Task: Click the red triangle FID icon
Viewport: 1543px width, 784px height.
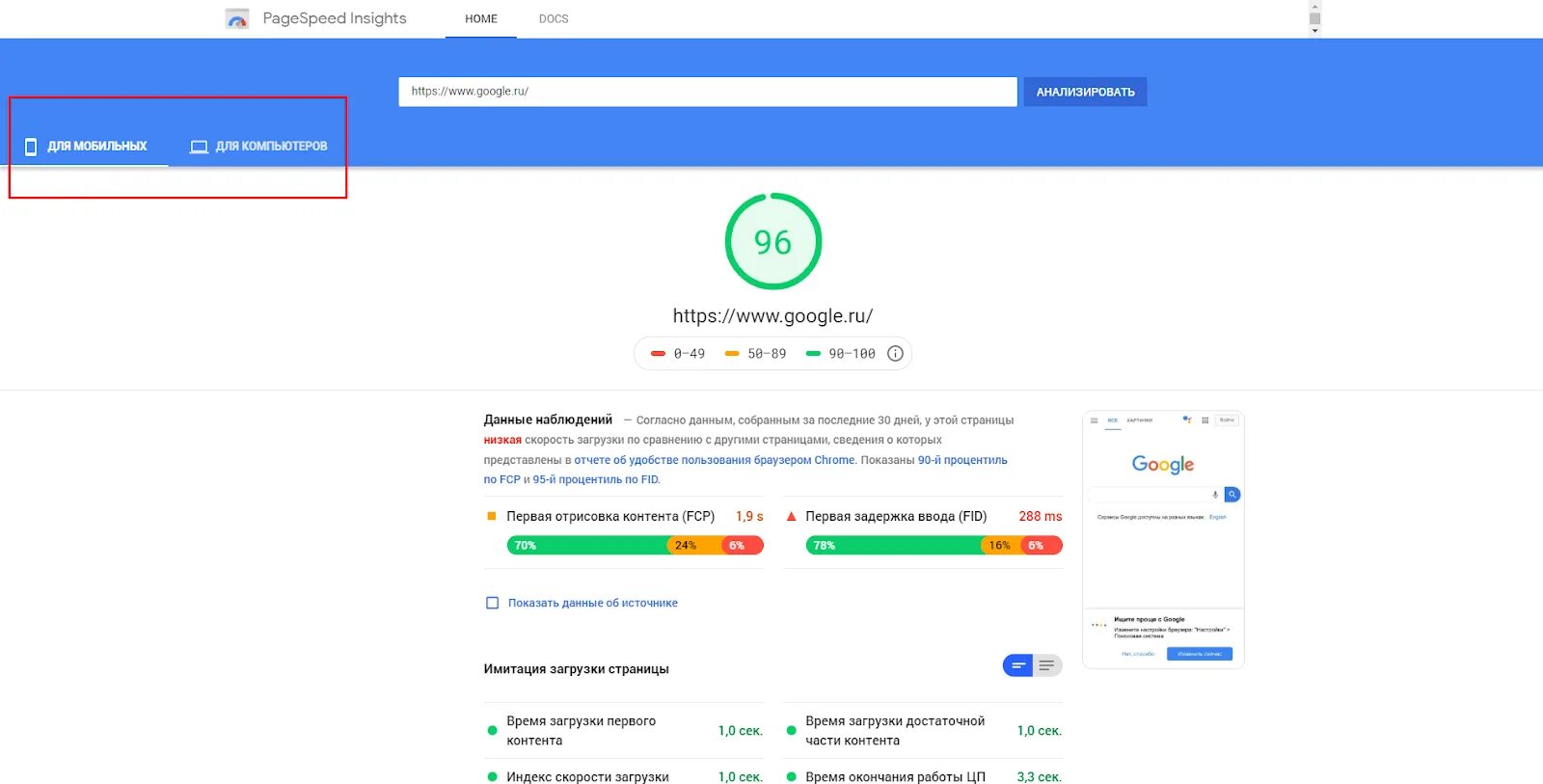Action: 791,516
